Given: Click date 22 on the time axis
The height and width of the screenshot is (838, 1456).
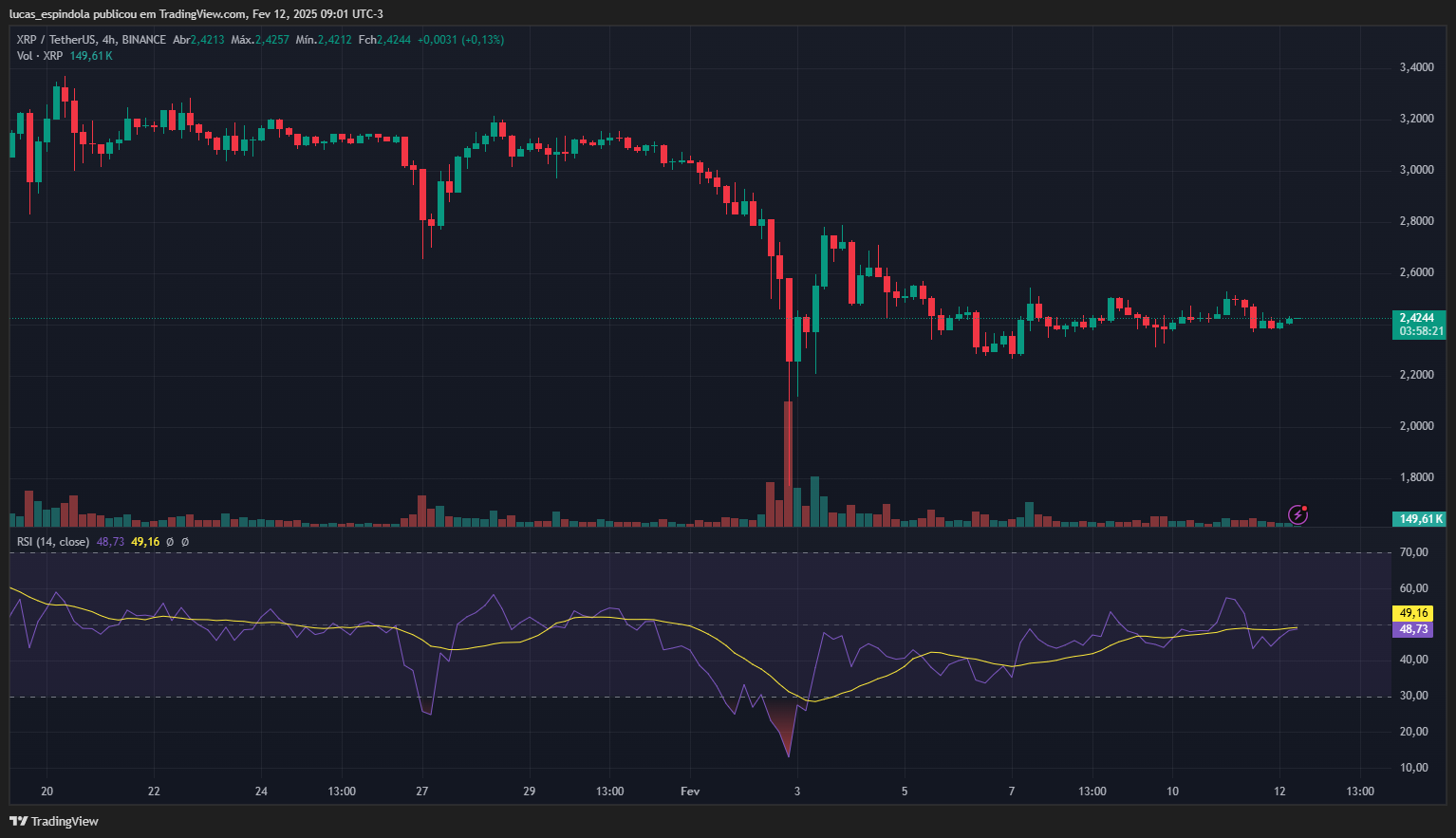Looking at the screenshot, I should coord(155,791).
